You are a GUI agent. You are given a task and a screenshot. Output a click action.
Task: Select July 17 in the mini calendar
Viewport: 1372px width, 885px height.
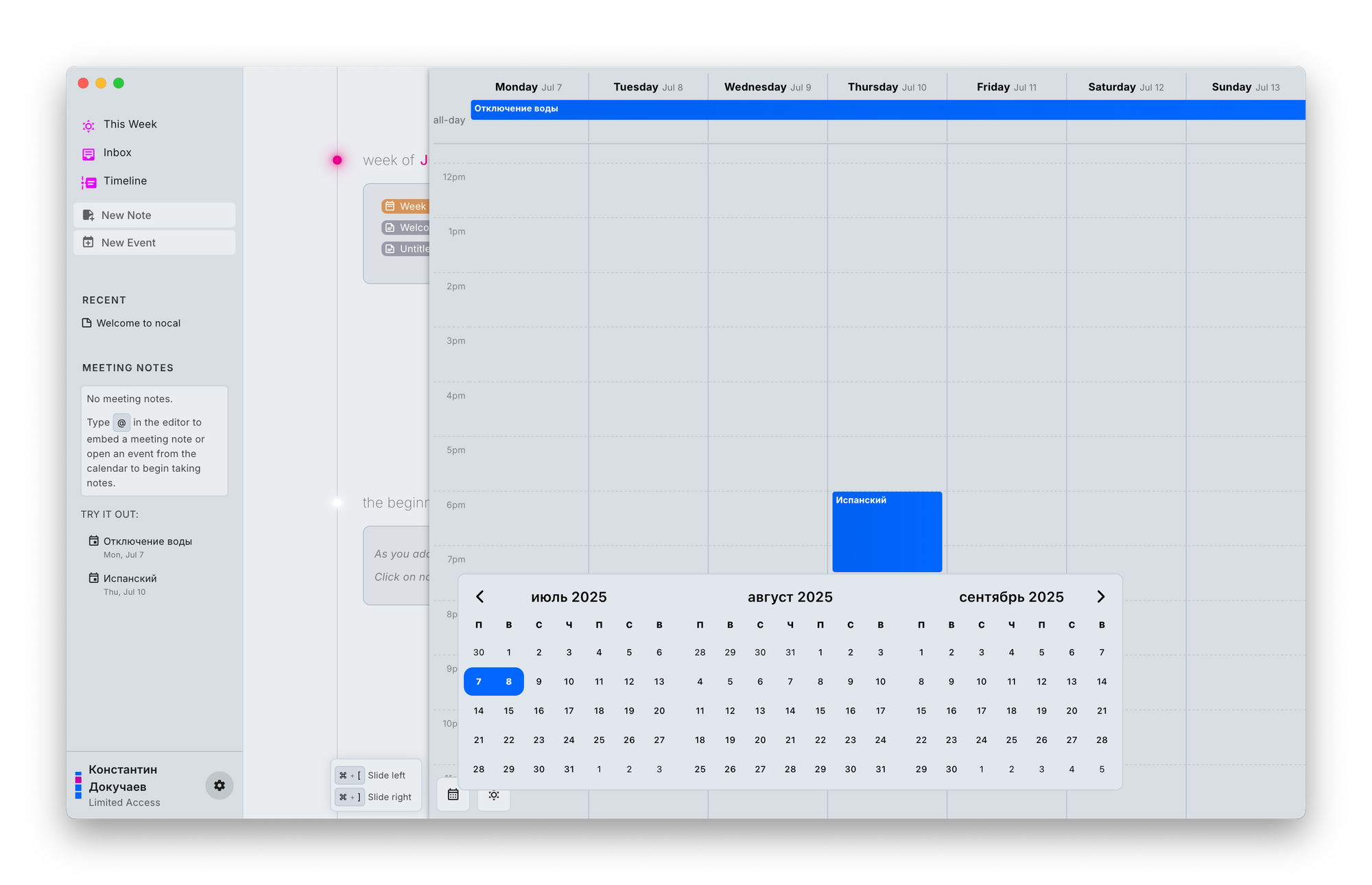pyautogui.click(x=569, y=711)
